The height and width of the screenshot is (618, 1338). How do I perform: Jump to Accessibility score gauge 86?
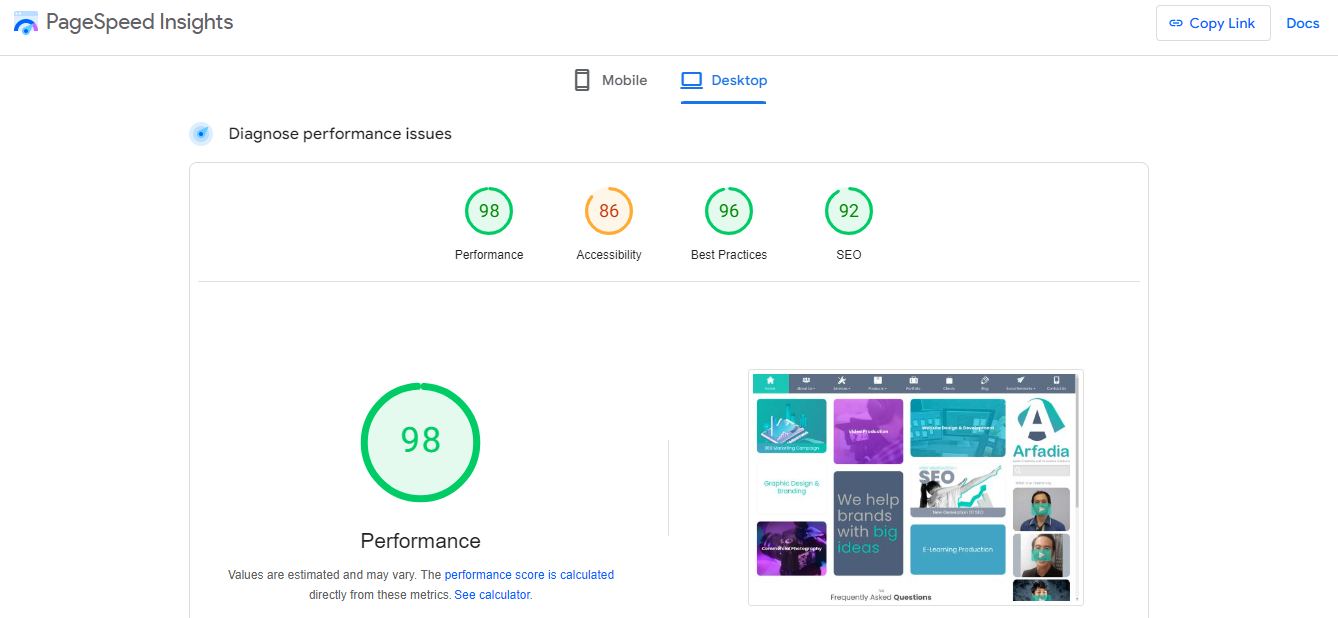[x=609, y=211]
